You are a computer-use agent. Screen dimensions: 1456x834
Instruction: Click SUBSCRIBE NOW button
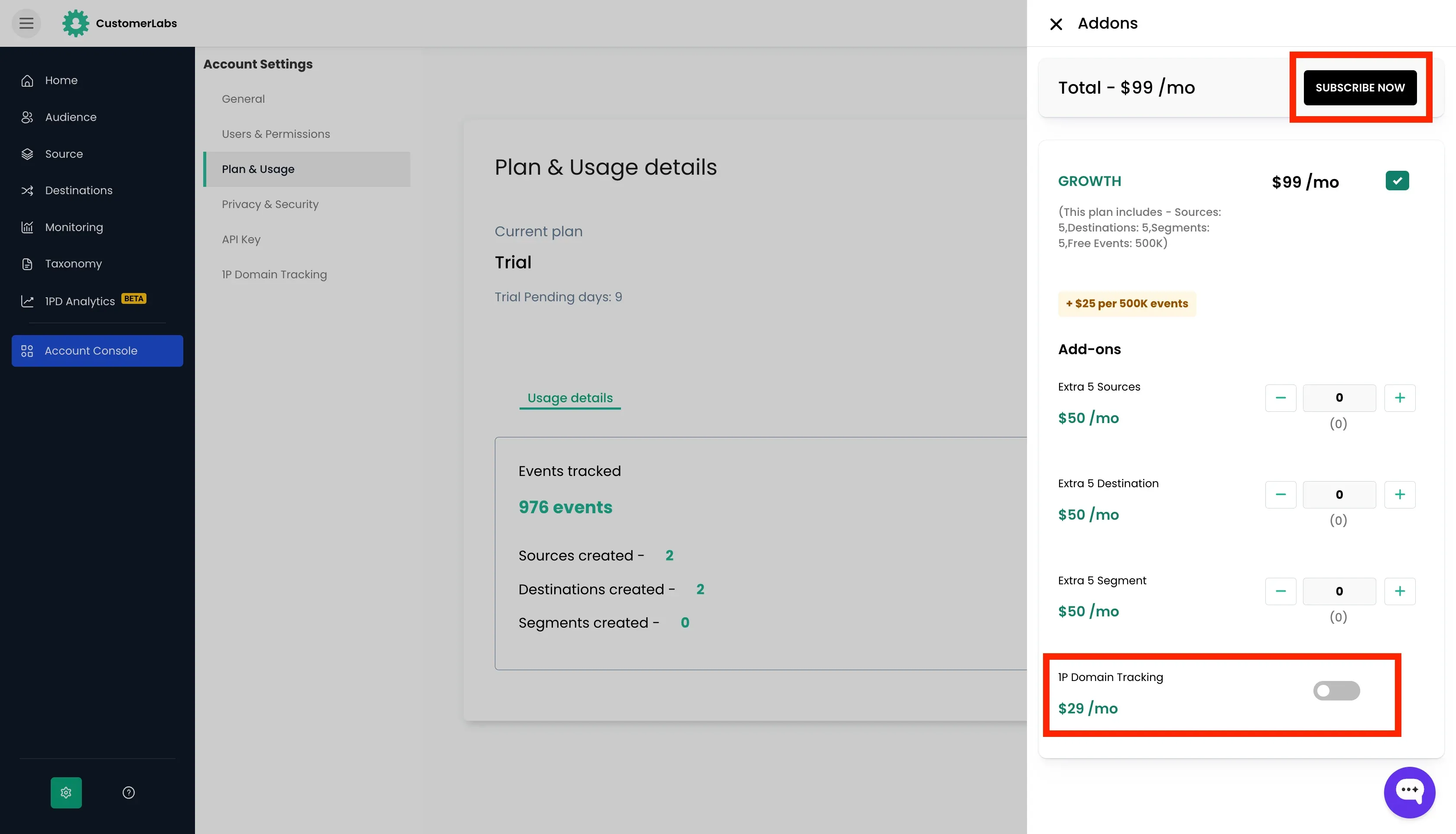pos(1360,88)
